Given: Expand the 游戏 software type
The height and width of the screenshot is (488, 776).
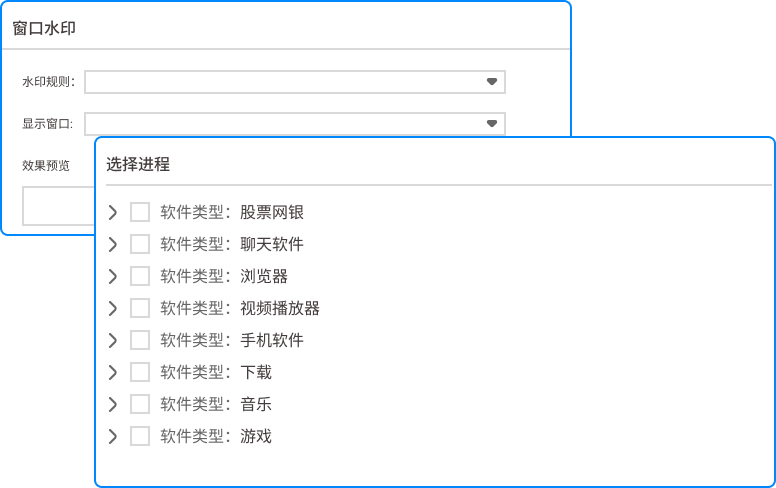Looking at the screenshot, I should [x=113, y=436].
